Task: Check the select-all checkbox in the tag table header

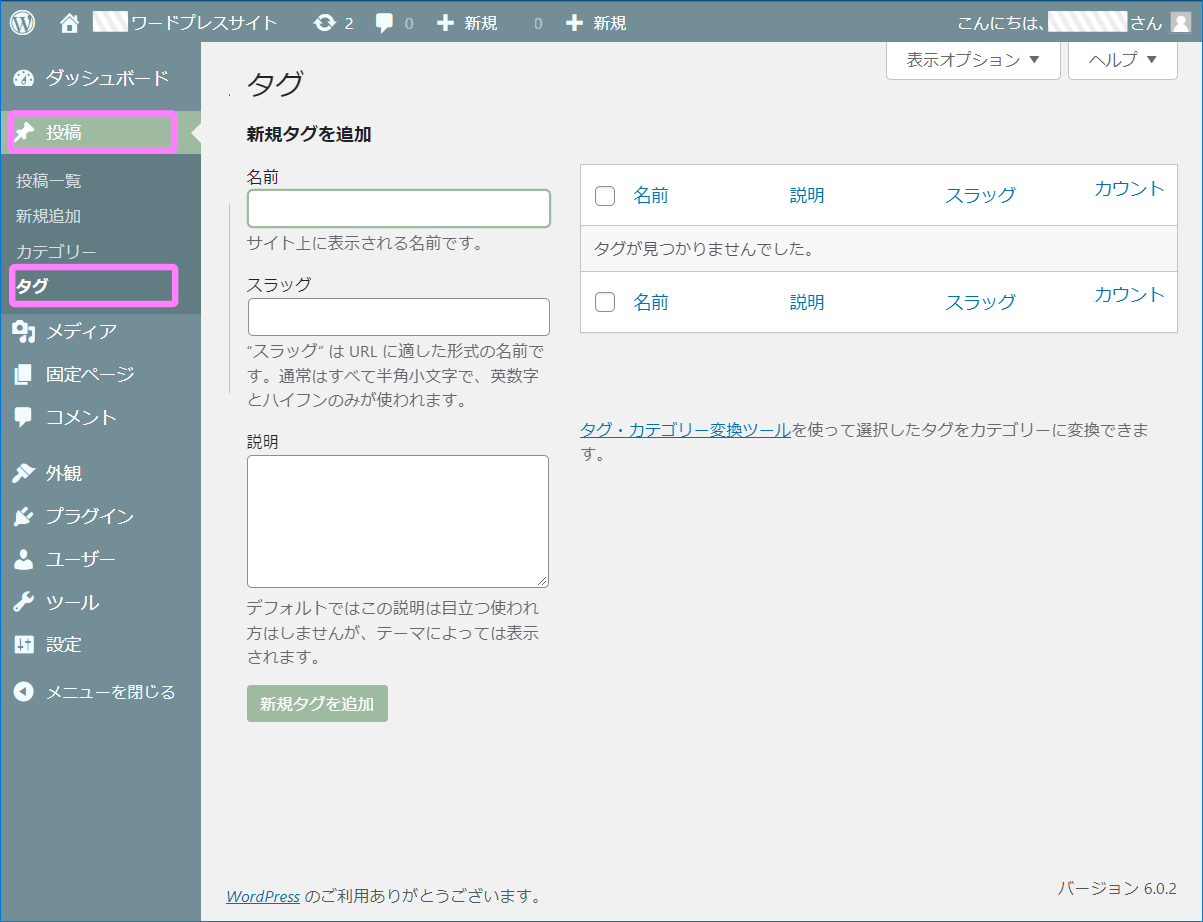Action: (x=604, y=196)
